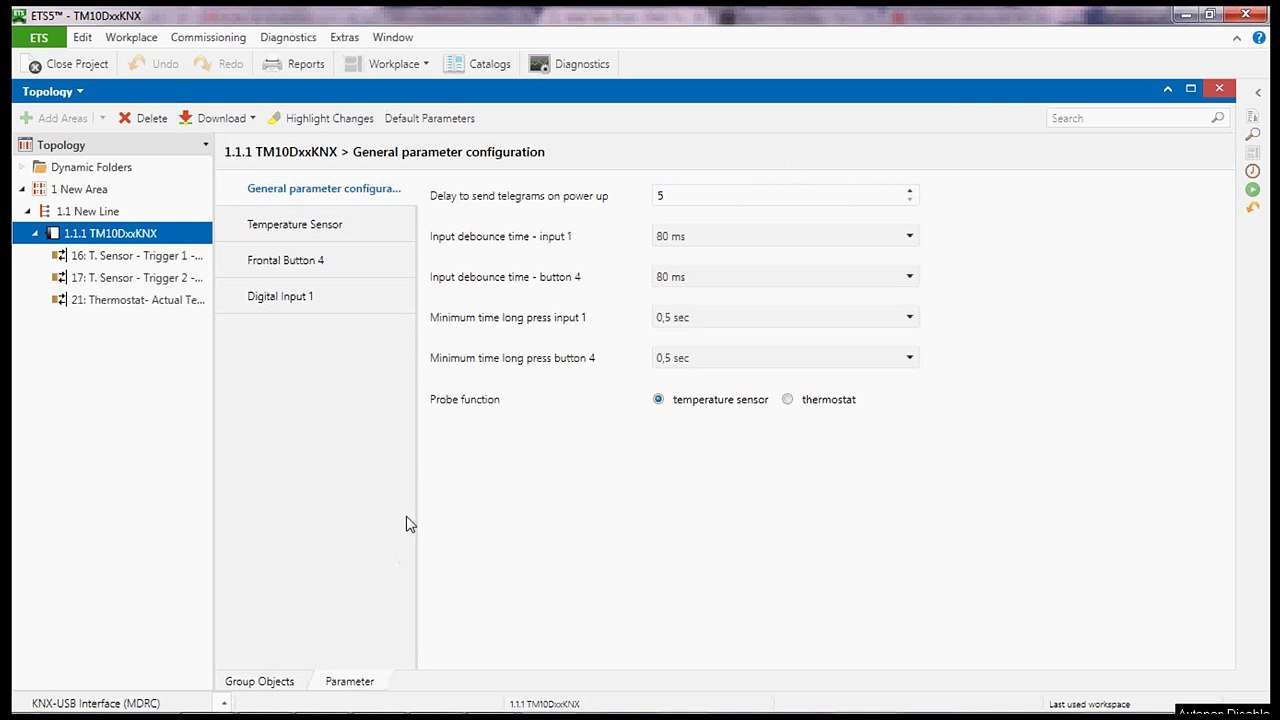The width and height of the screenshot is (1280, 720).
Task: Open Catalogs from the toolbar
Action: tap(454, 64)
